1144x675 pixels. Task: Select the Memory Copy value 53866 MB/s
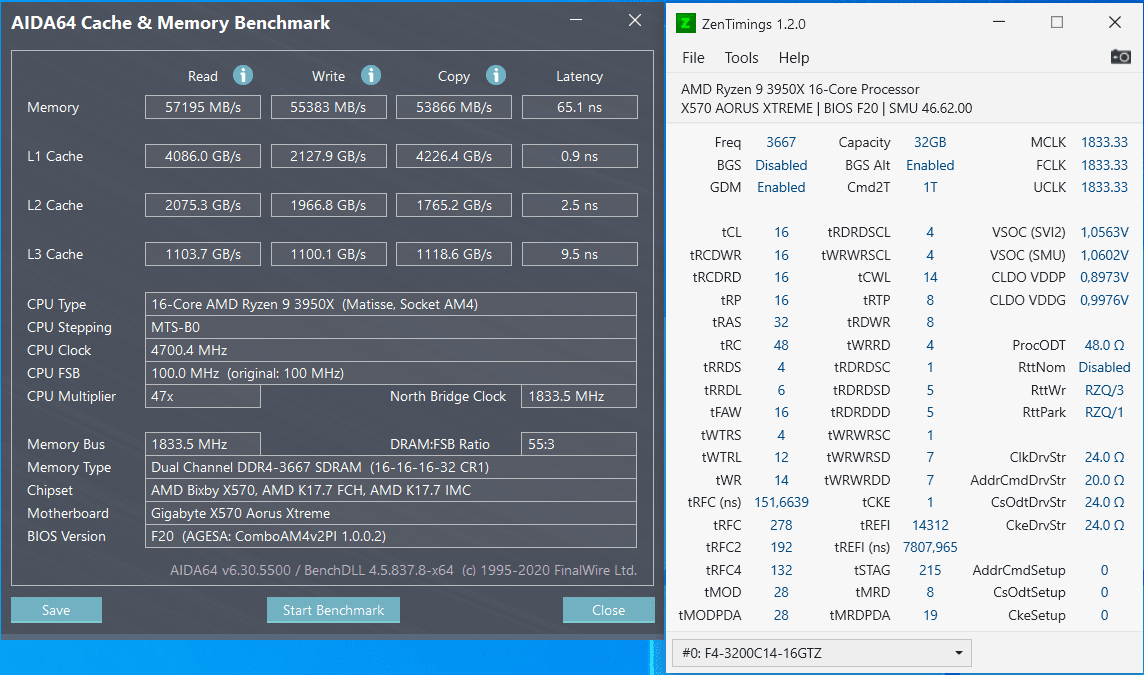click(x=454, y=107)
